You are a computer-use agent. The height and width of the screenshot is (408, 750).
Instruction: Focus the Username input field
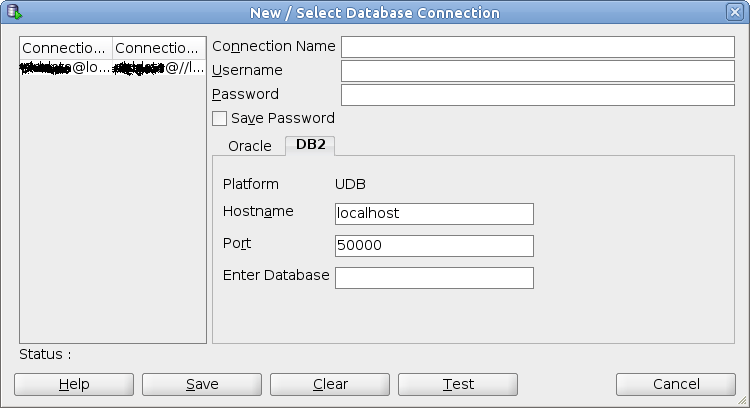pyautogui.click(x=538, y=71)
